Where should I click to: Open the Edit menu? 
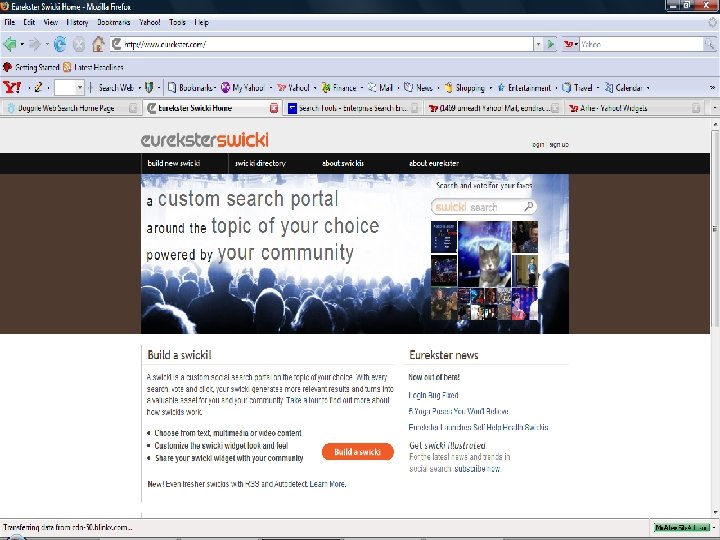tap(29, 22)
